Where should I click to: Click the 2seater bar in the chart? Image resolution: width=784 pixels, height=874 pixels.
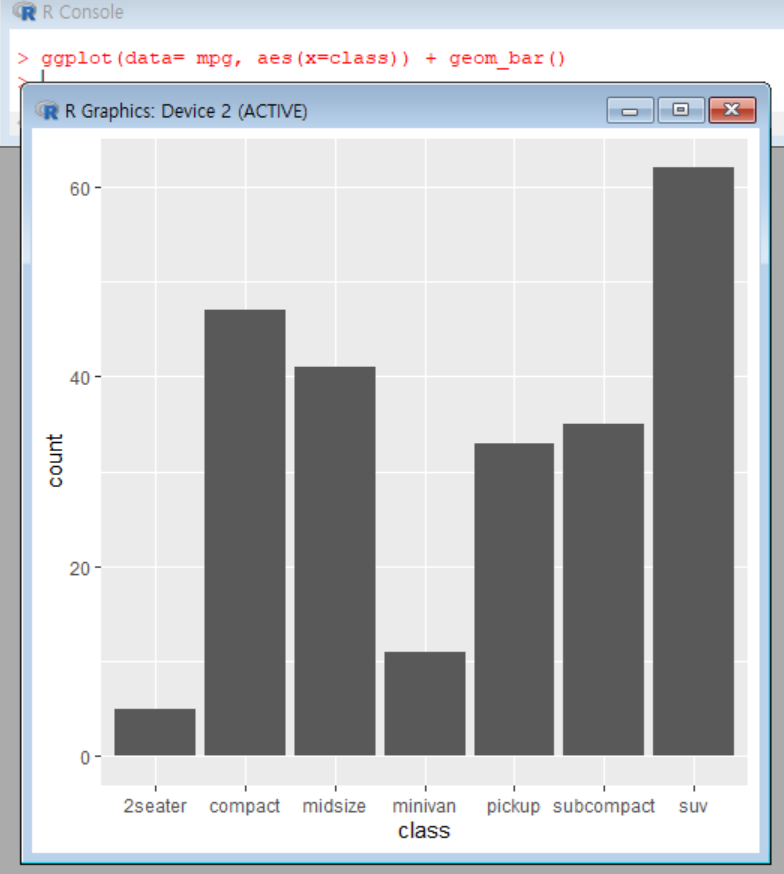pos(155,732)
